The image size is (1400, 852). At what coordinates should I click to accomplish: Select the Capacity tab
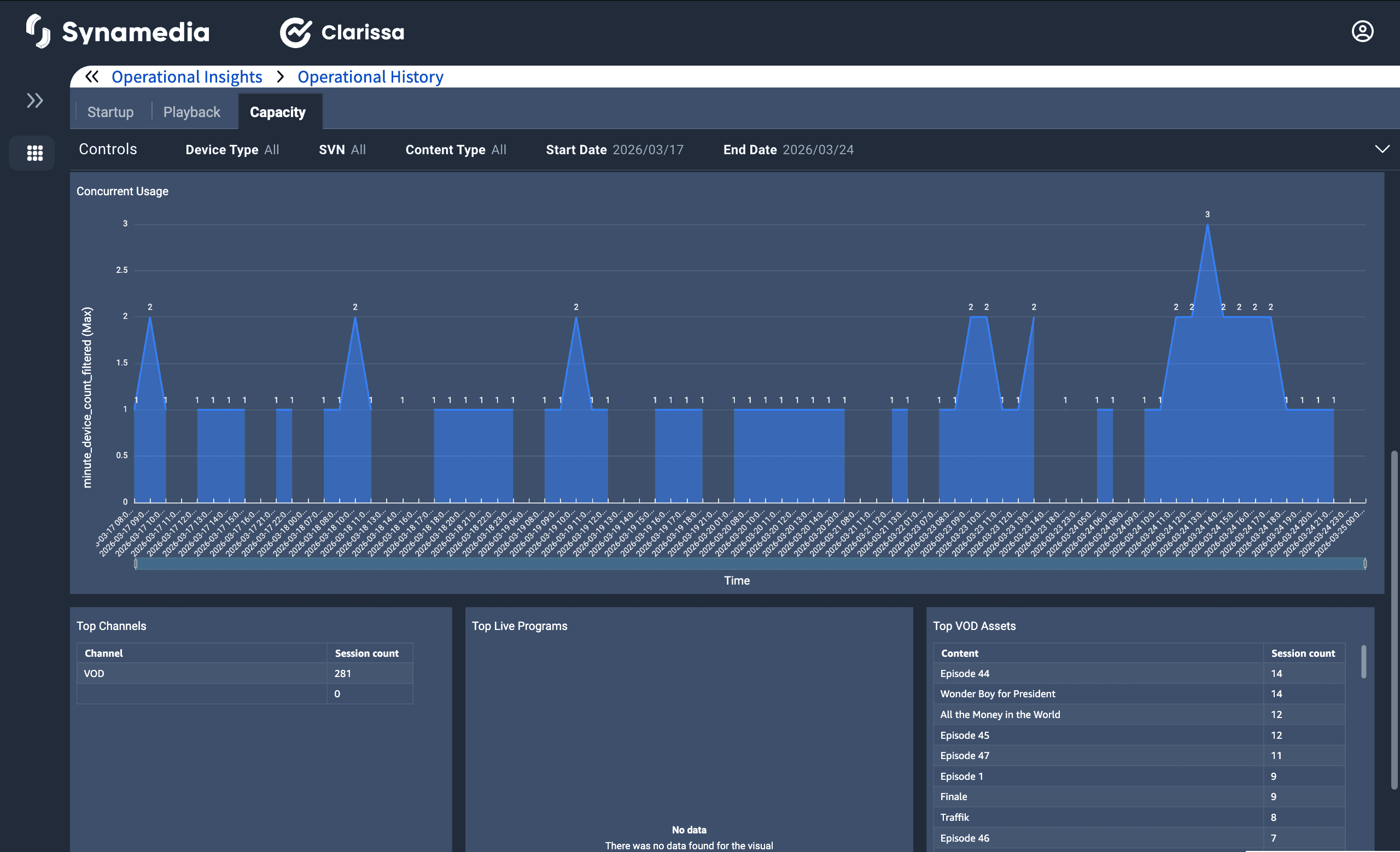click(x=277, y=112)
